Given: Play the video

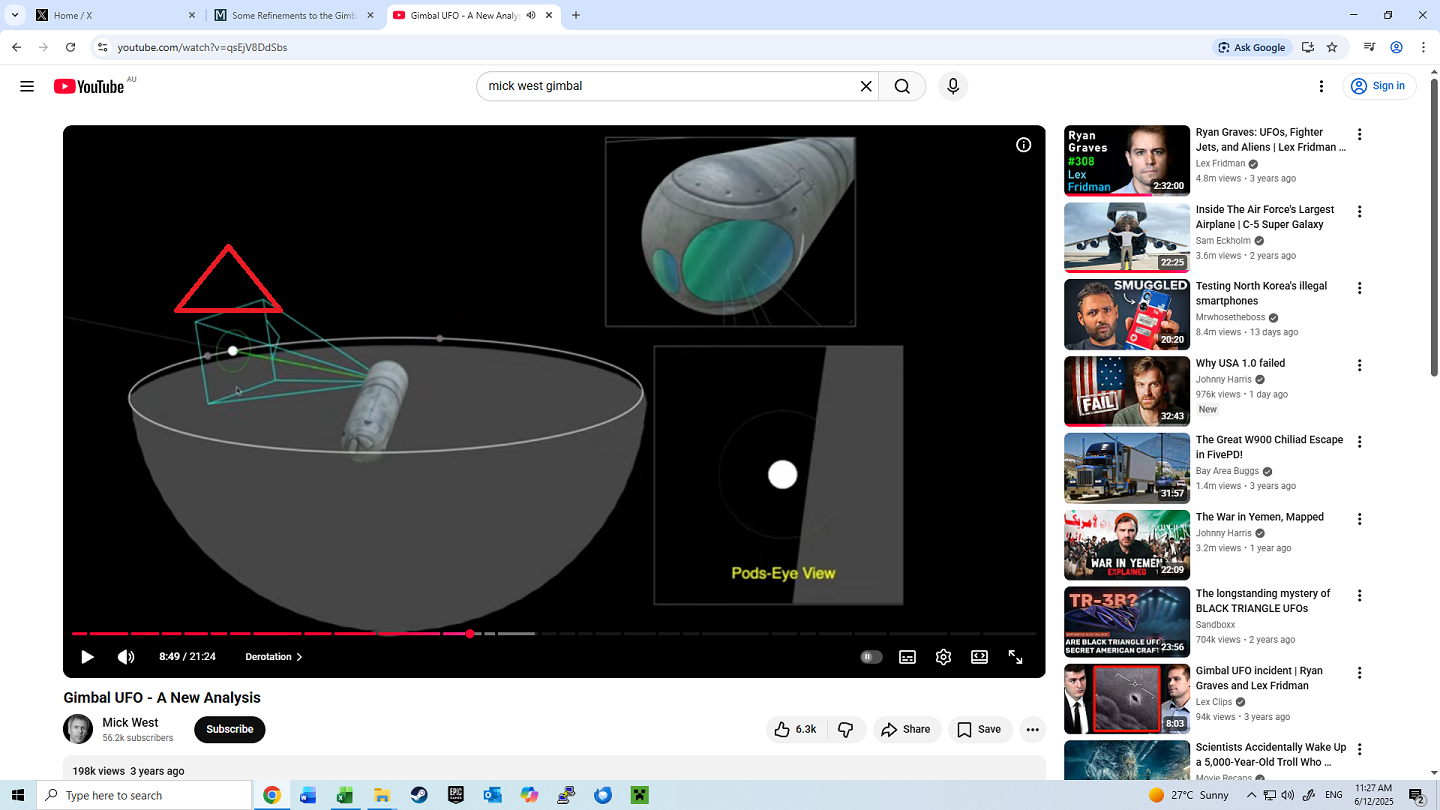Looking at the screenshot, I should coord(87,657).
